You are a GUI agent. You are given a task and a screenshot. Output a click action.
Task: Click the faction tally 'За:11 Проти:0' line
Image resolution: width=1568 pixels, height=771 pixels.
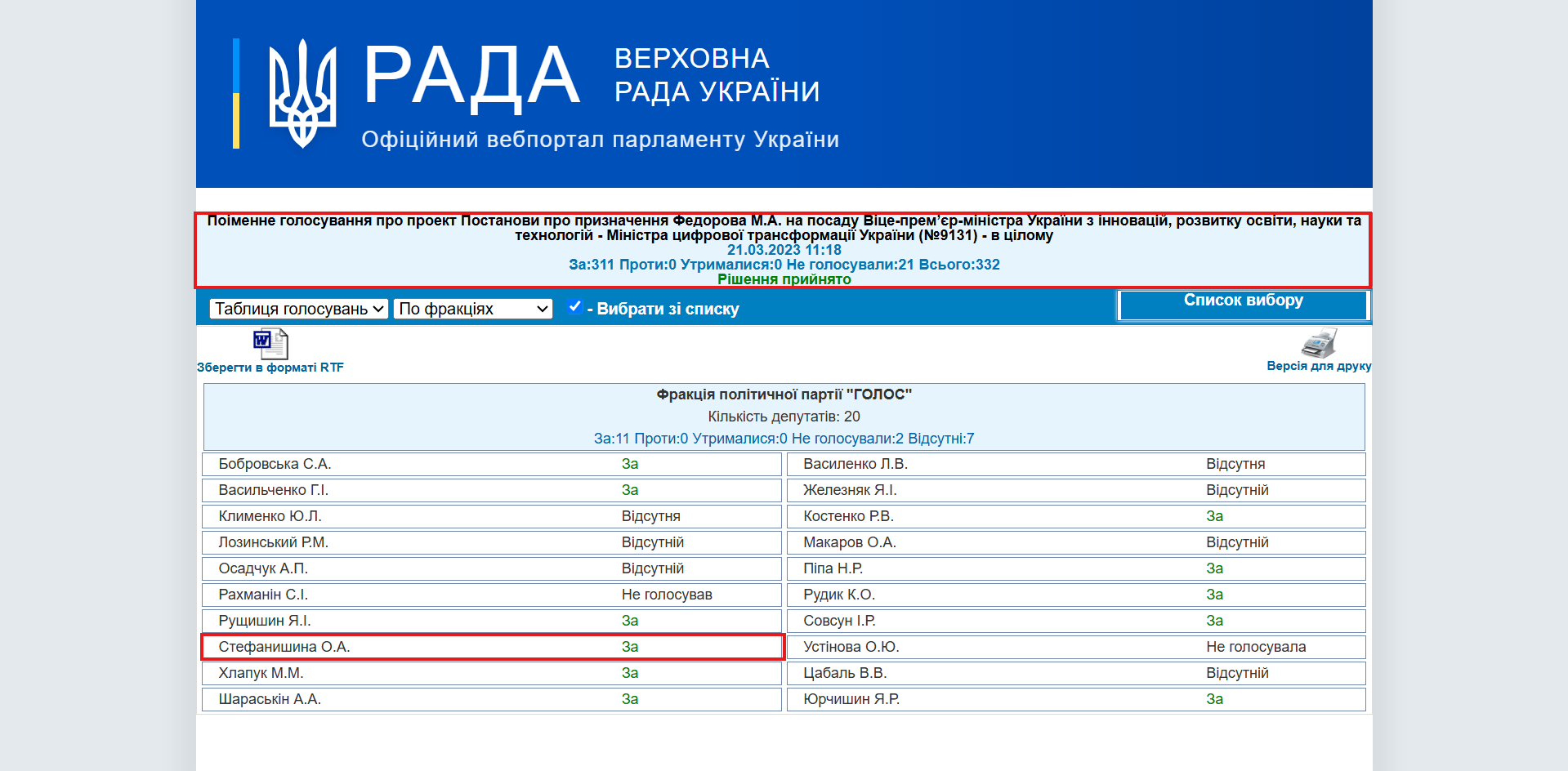784,439
